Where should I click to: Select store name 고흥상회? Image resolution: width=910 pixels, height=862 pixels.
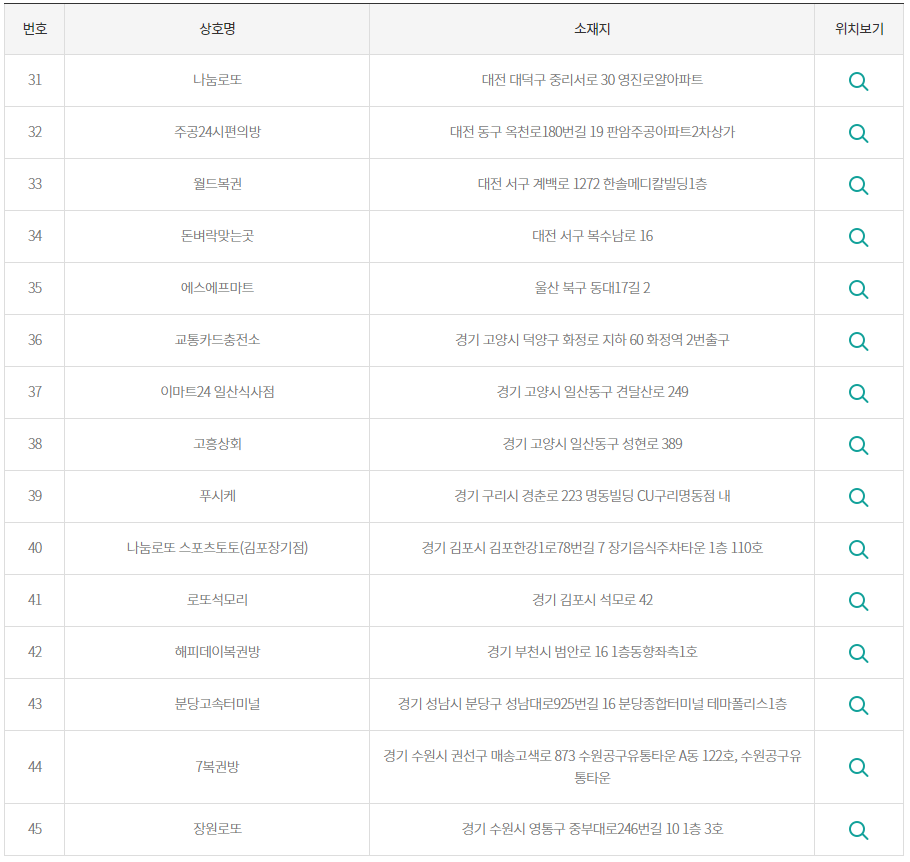point(217,444)
